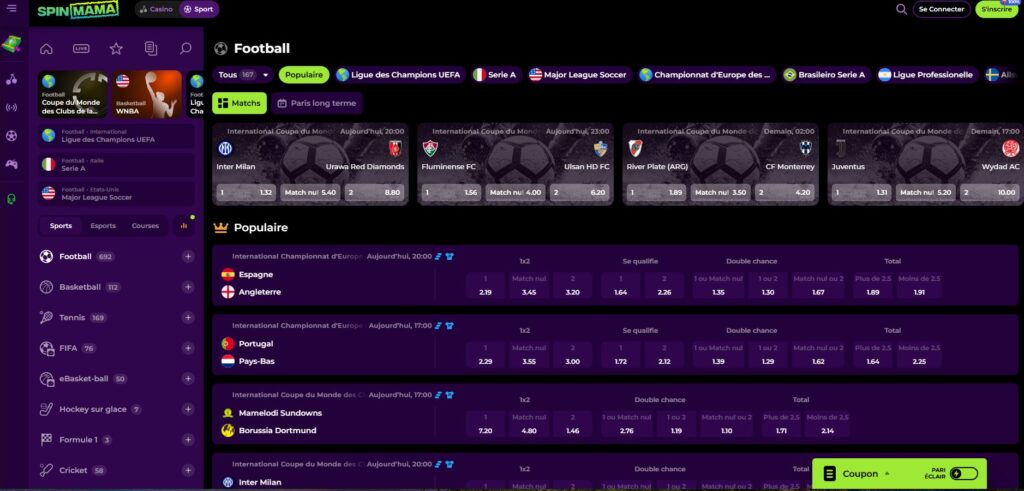Expand the FIFA category plus

(188, 348)
